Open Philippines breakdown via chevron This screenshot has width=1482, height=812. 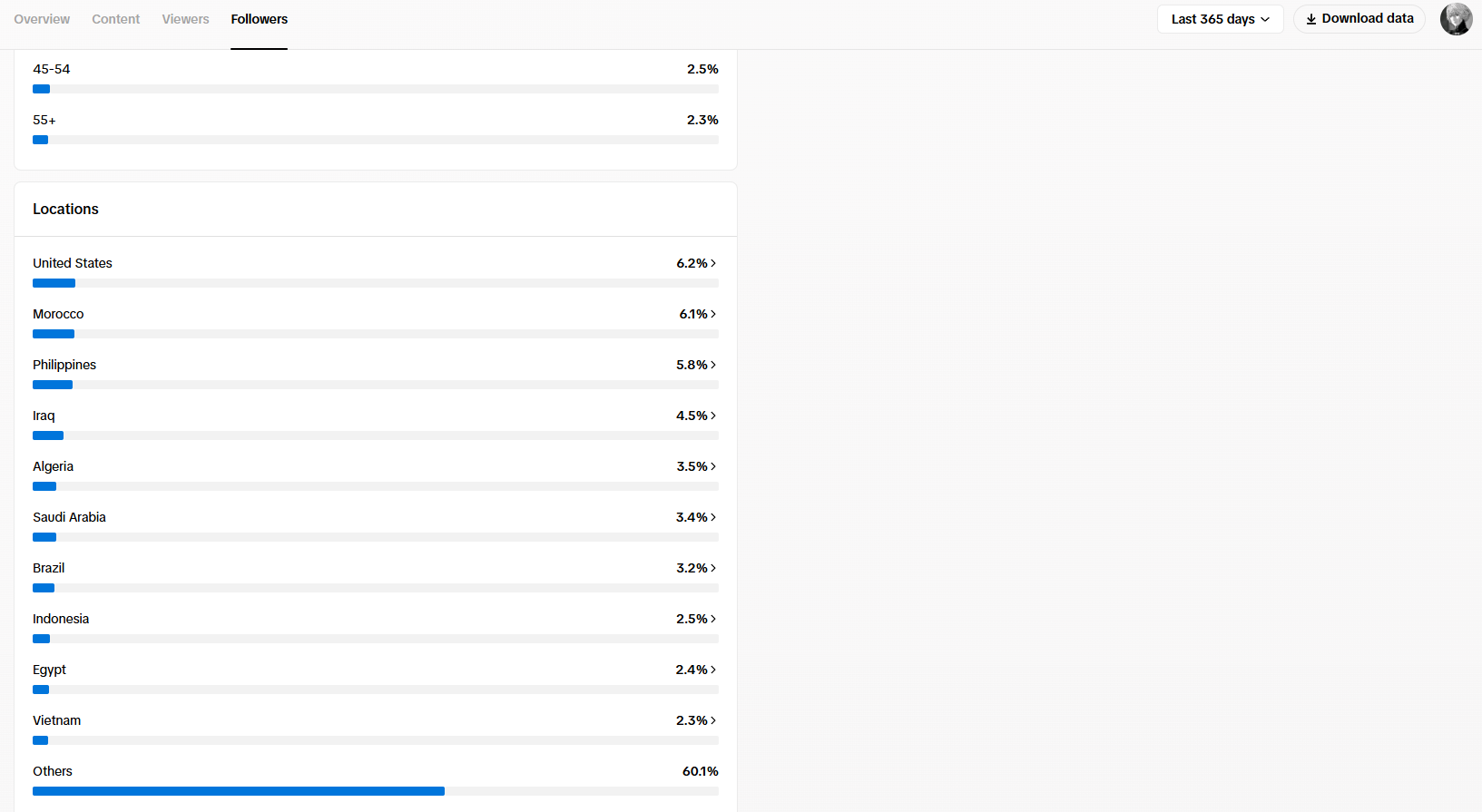(713, 365)
